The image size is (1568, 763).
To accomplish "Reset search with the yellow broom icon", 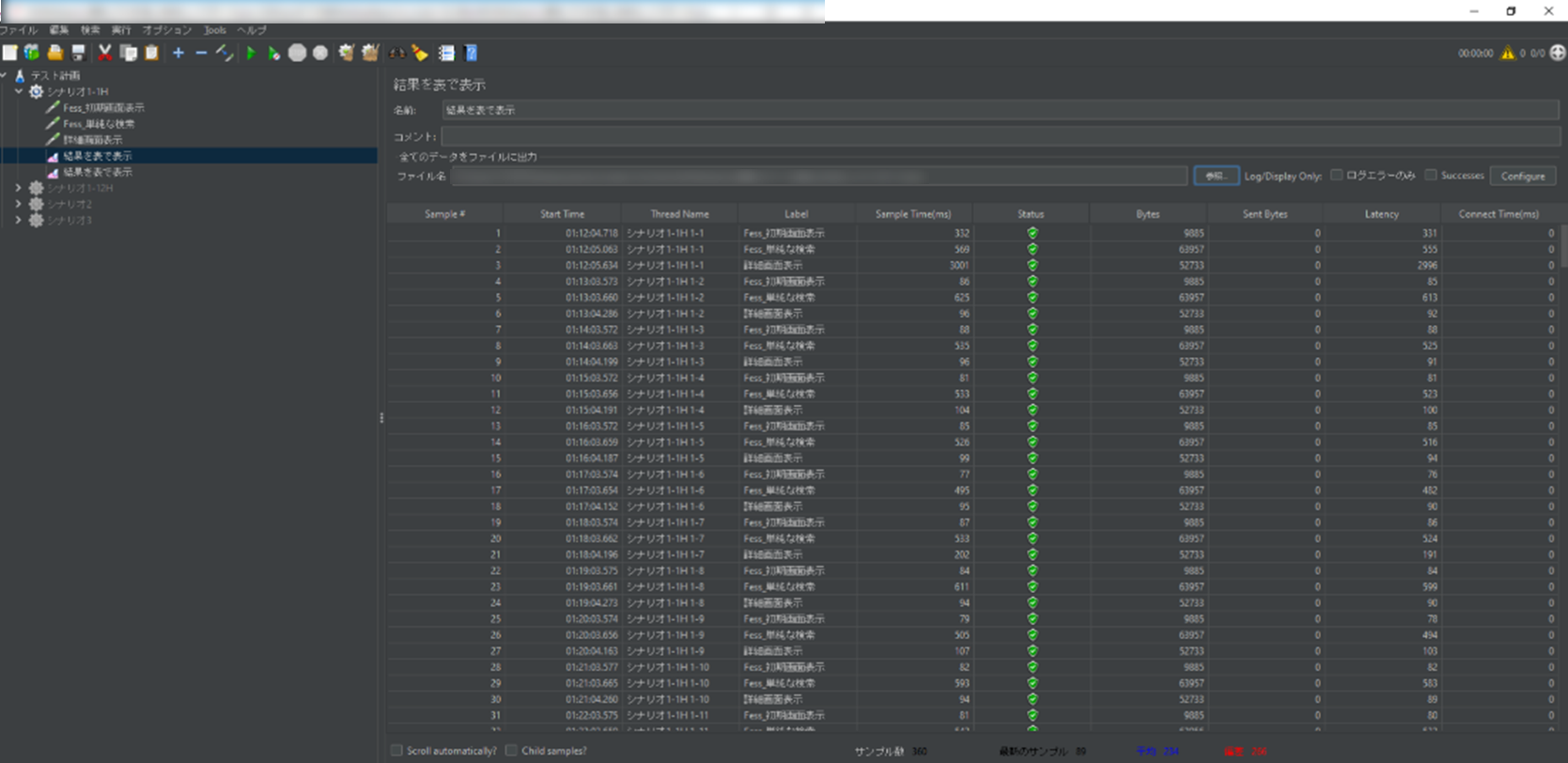I will point(420,53).
